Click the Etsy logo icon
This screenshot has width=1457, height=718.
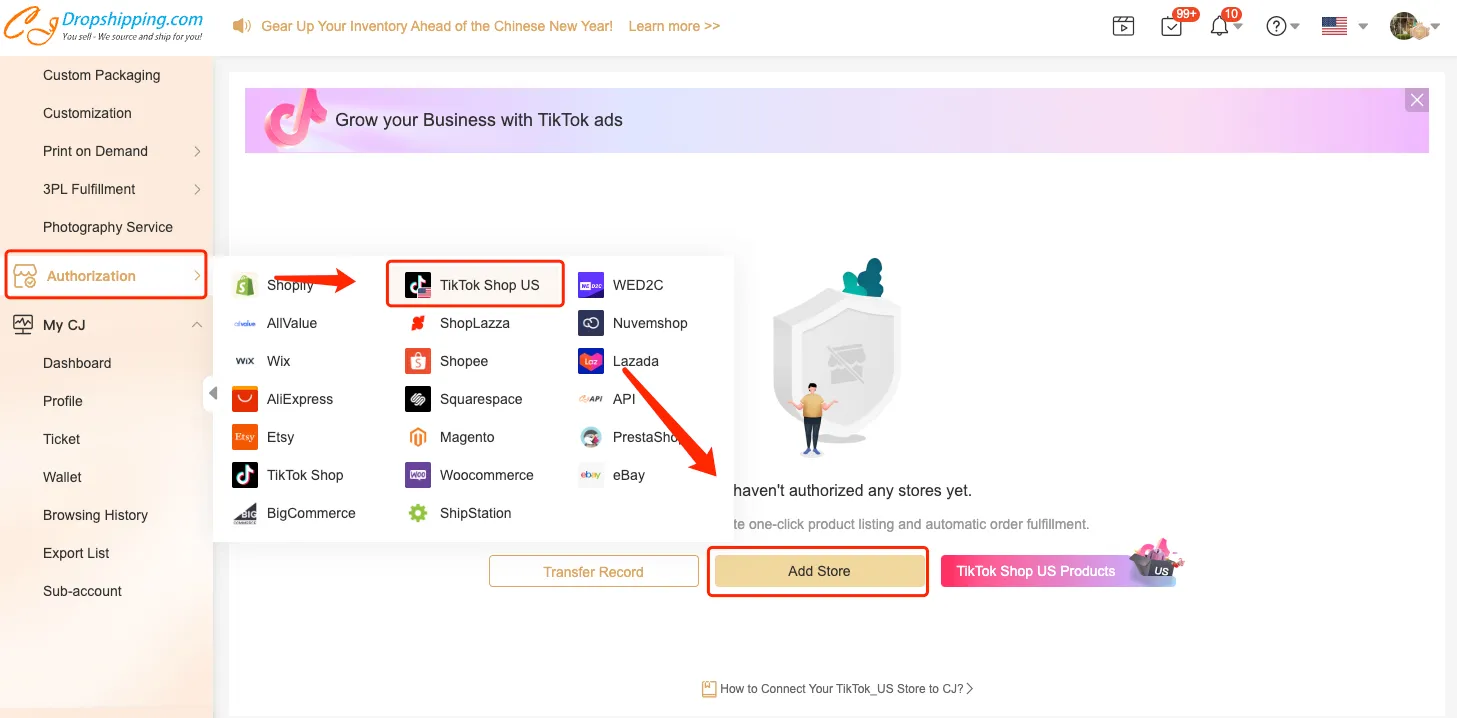[x=244, y=437]
